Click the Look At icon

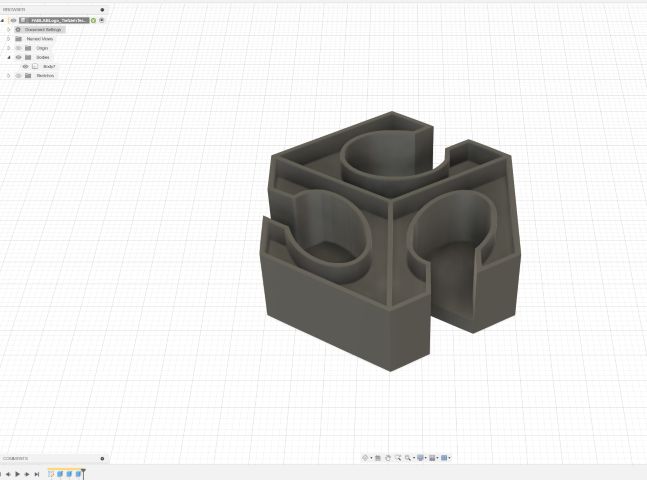pyautogui.click(x=378, y=458)
